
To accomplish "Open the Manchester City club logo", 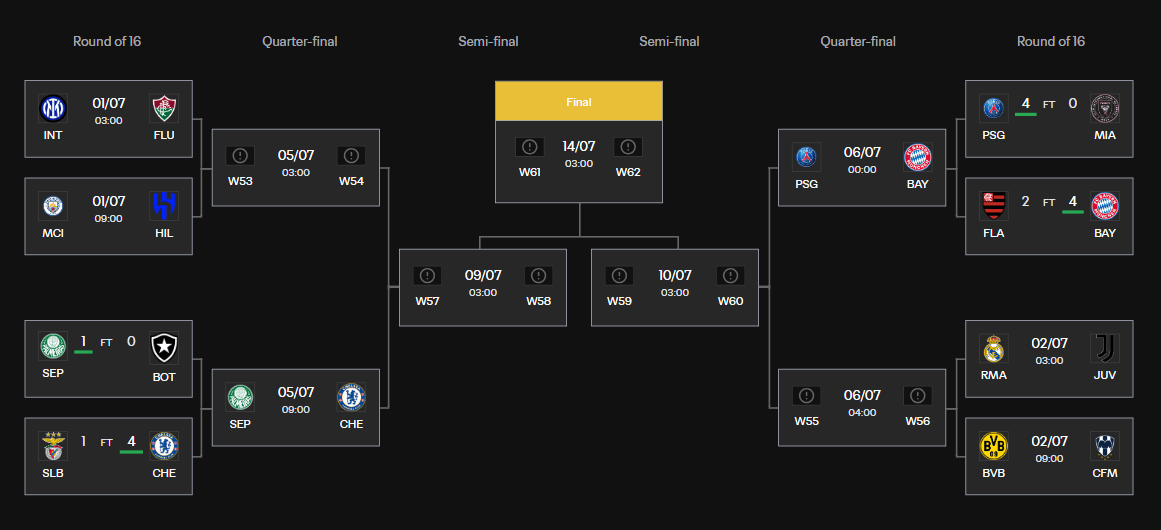I will 53,206.
